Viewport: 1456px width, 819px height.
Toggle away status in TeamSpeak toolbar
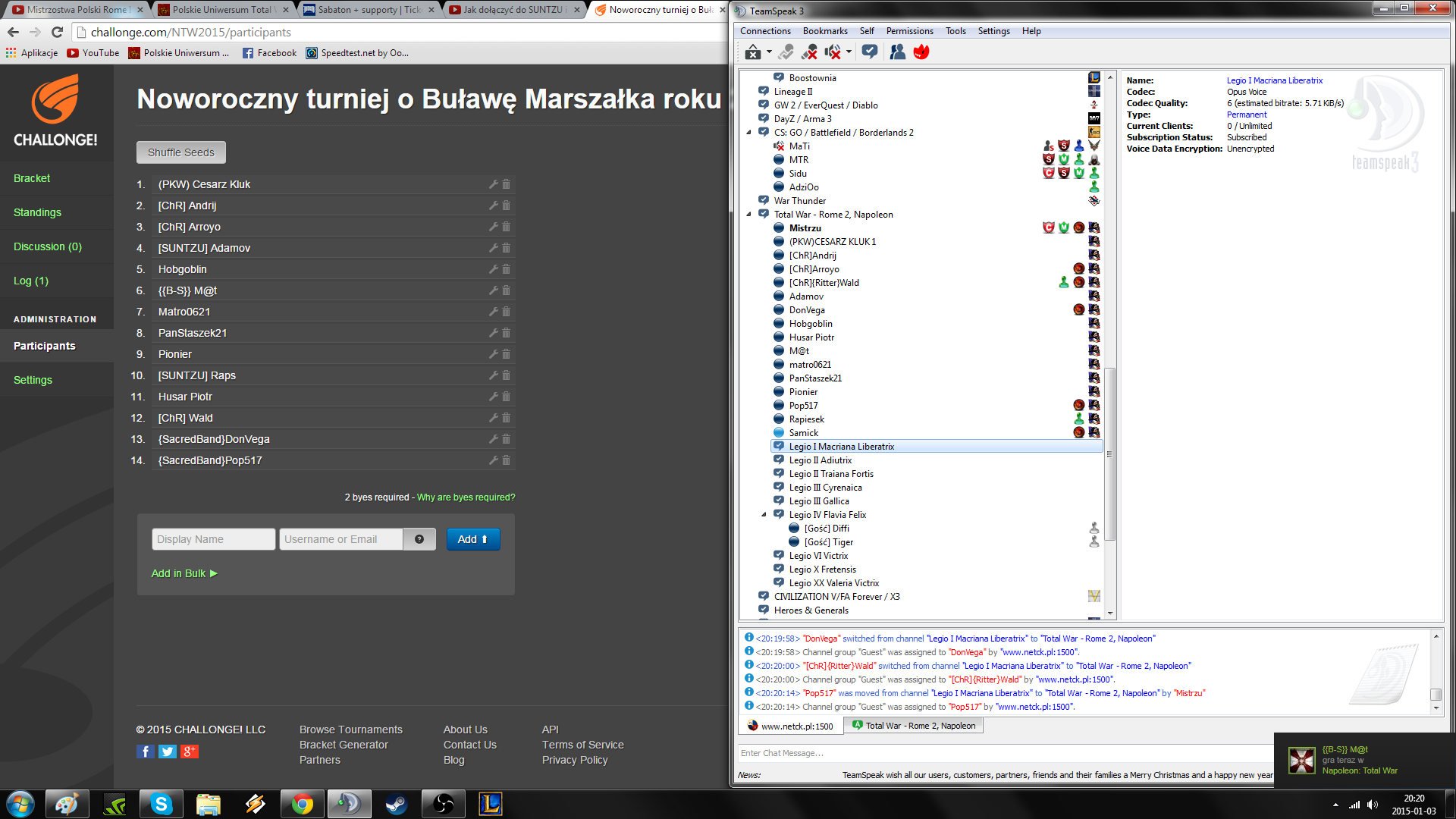coord(752,52)
